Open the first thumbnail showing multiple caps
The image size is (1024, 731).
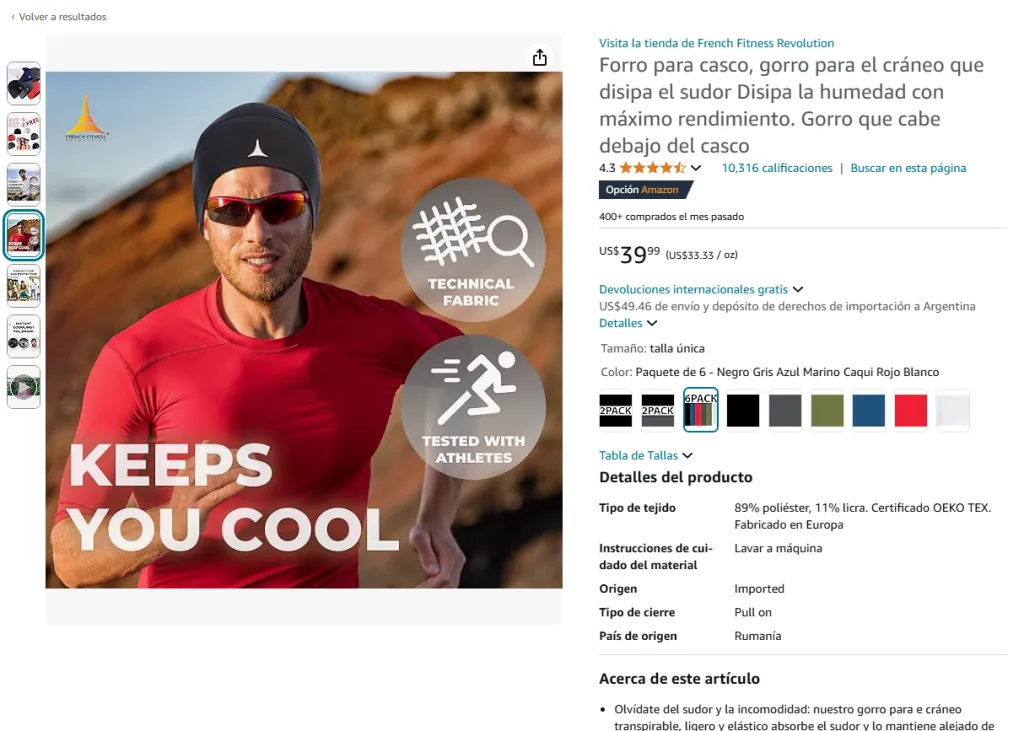24,83
